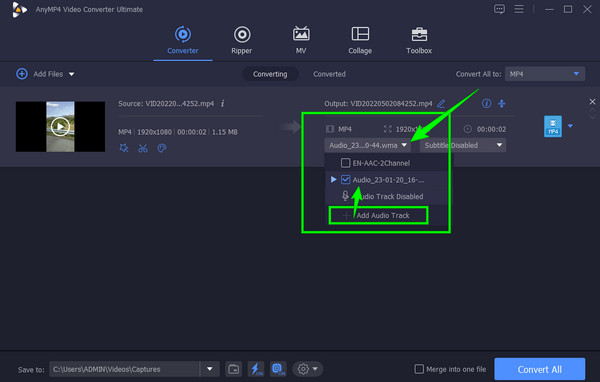
Task: Click the Add Files label
Action: point(48,74)
